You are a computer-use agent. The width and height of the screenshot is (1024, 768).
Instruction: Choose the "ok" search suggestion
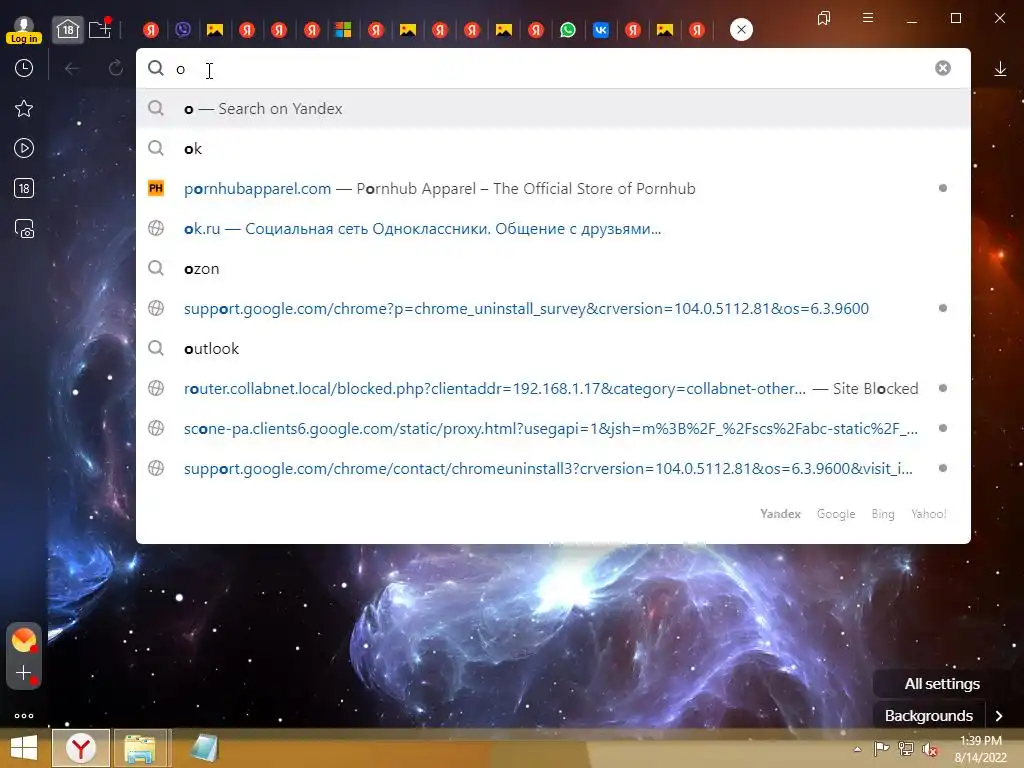pos(553,149)
